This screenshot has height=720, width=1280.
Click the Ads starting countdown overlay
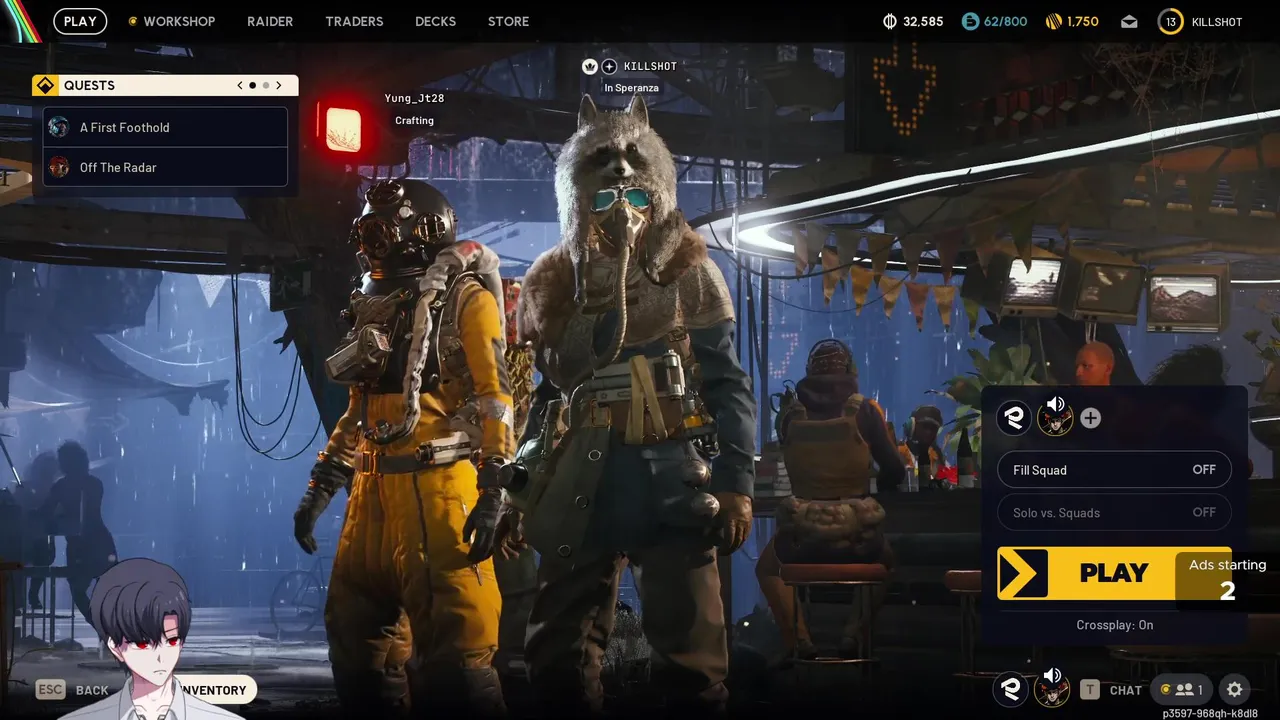[x=1227, y=578]
